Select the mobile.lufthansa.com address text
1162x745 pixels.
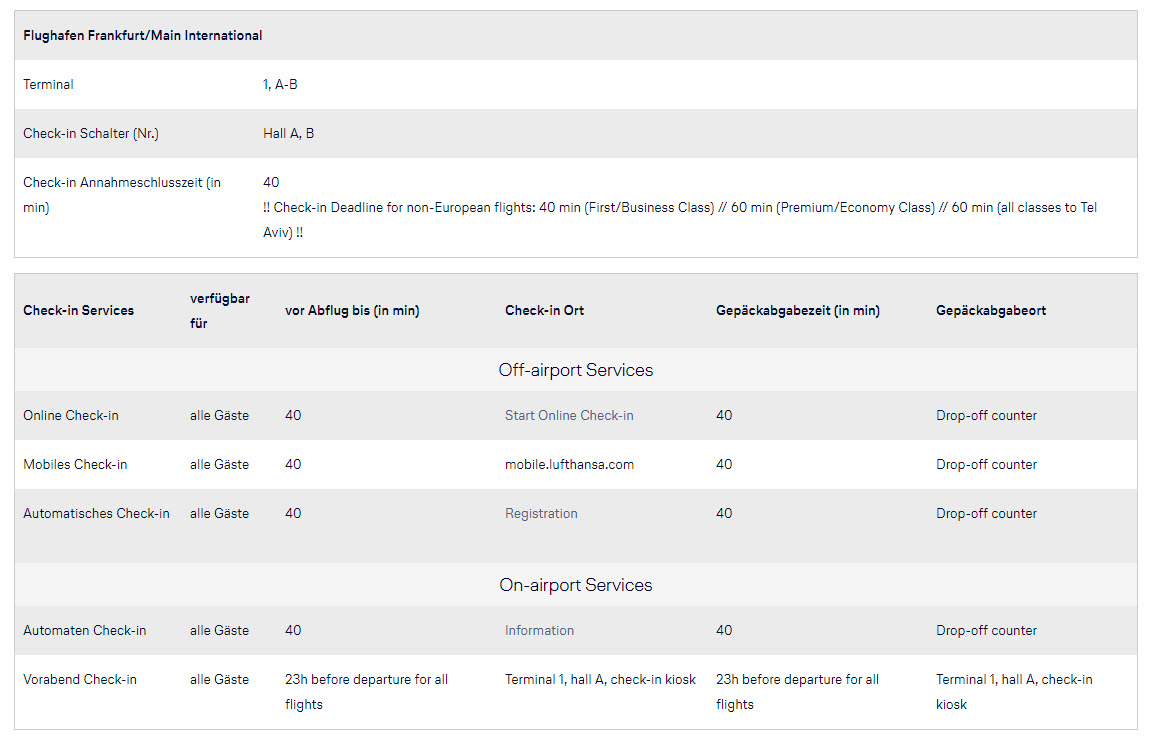pos(569,464)
